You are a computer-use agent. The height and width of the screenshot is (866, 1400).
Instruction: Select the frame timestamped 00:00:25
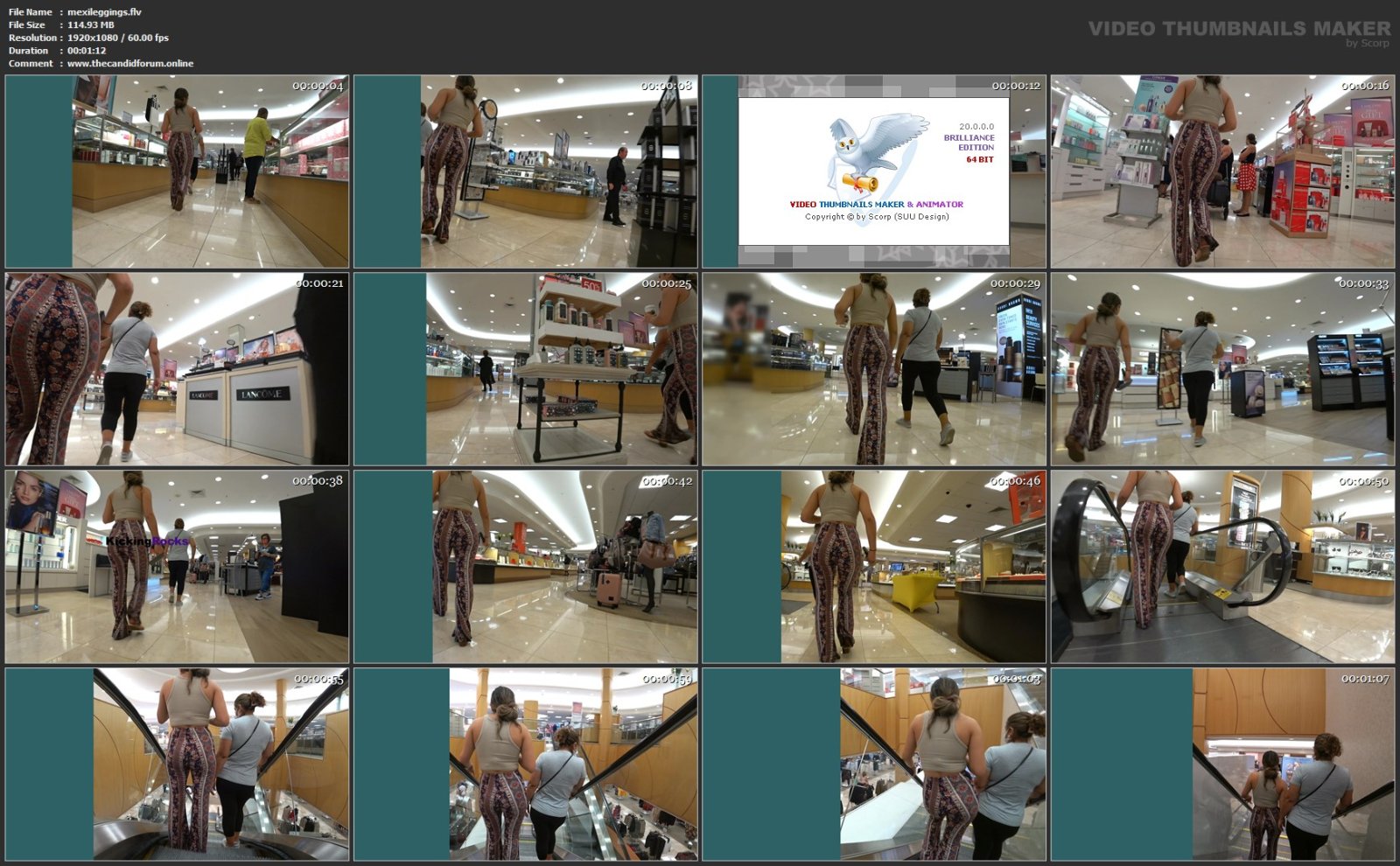click(x=525, y=369)
